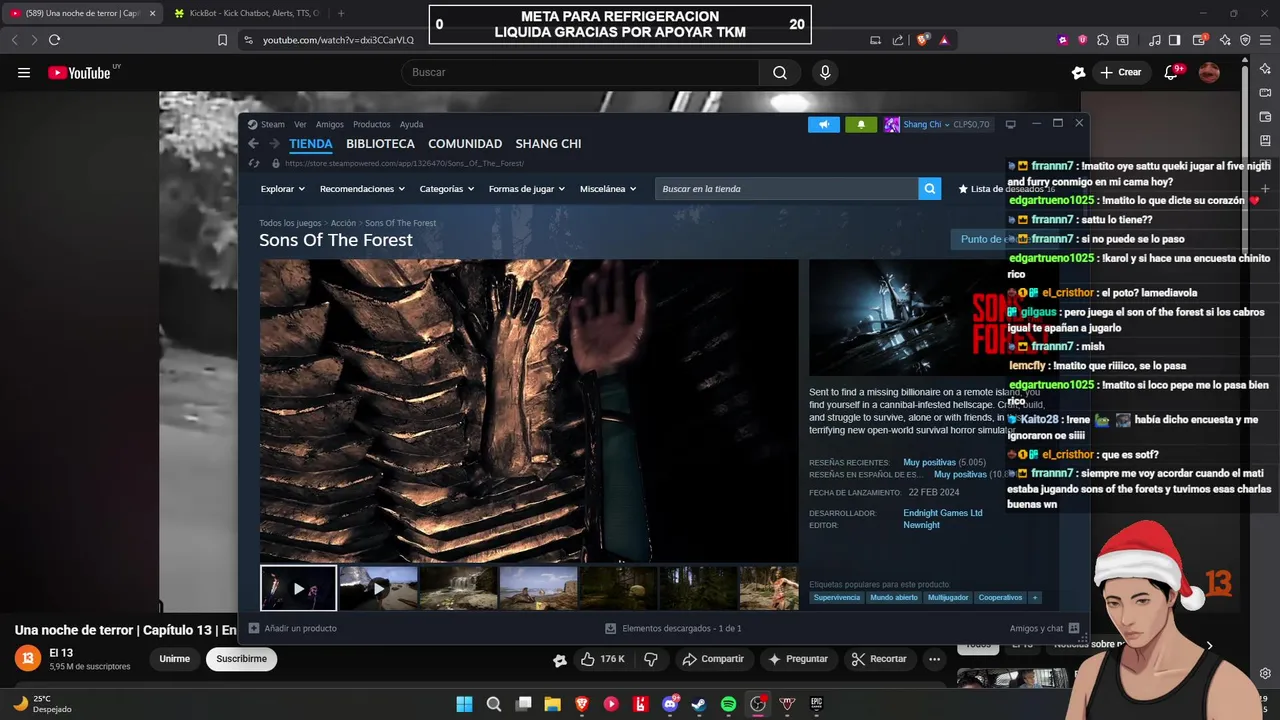
Task: Expand the Recomendaciones dropdown
Action: coord(362,189)
